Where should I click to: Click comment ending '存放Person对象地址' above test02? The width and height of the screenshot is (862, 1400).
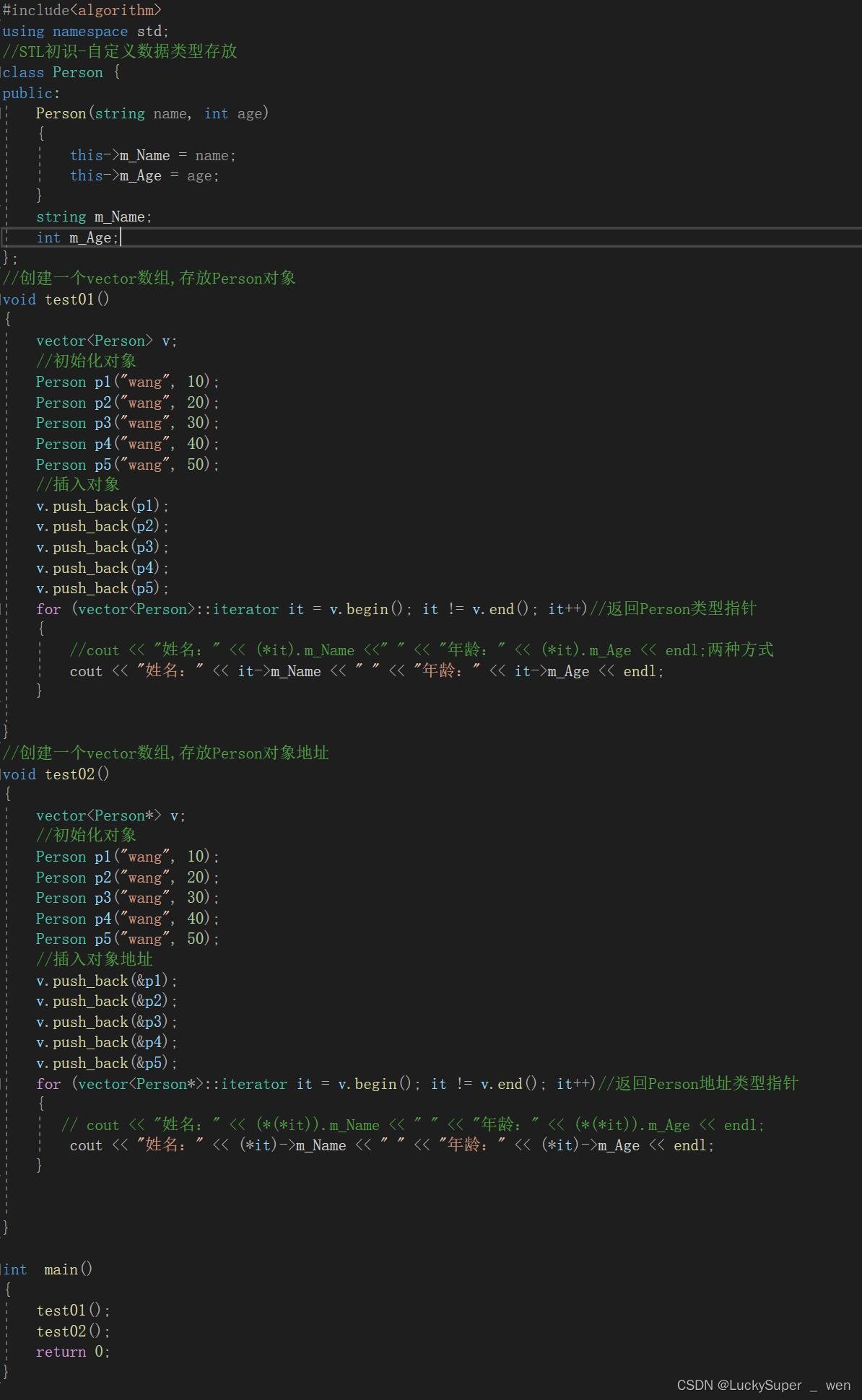pos(166,753)
